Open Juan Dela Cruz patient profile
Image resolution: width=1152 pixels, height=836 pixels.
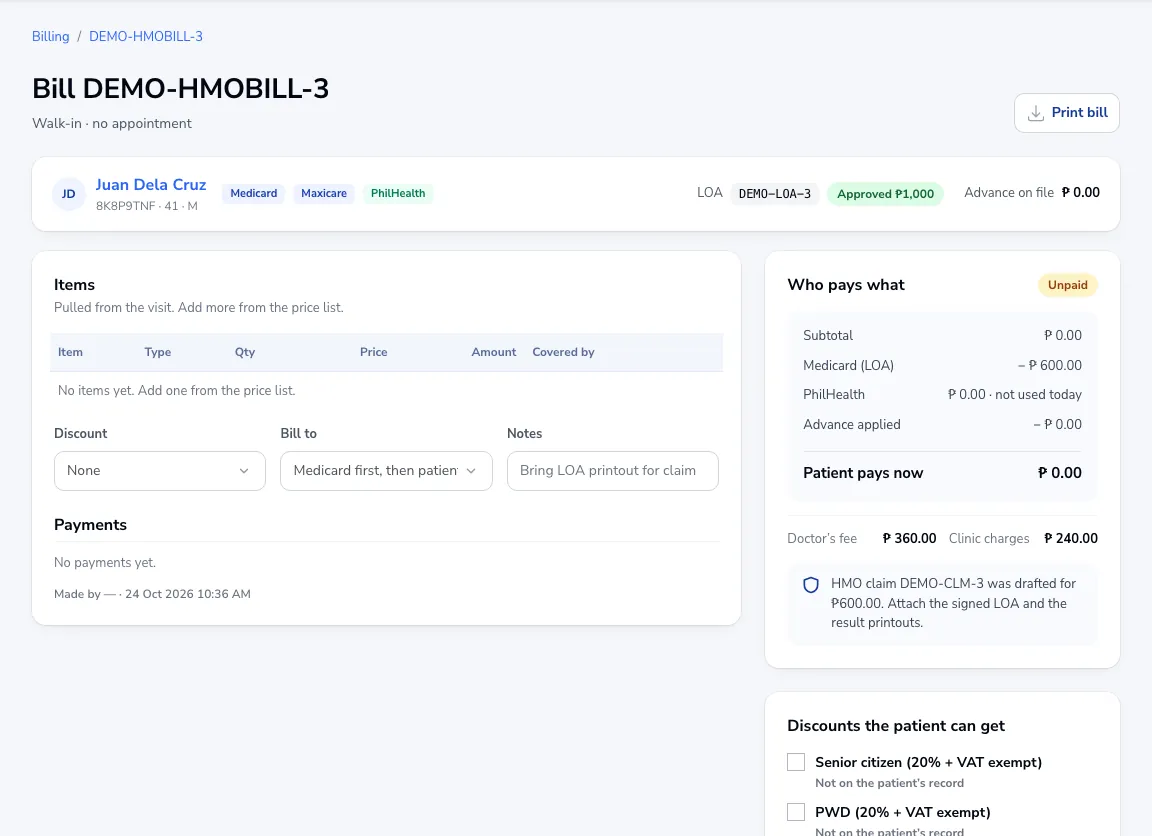click(x=151, y=185)
